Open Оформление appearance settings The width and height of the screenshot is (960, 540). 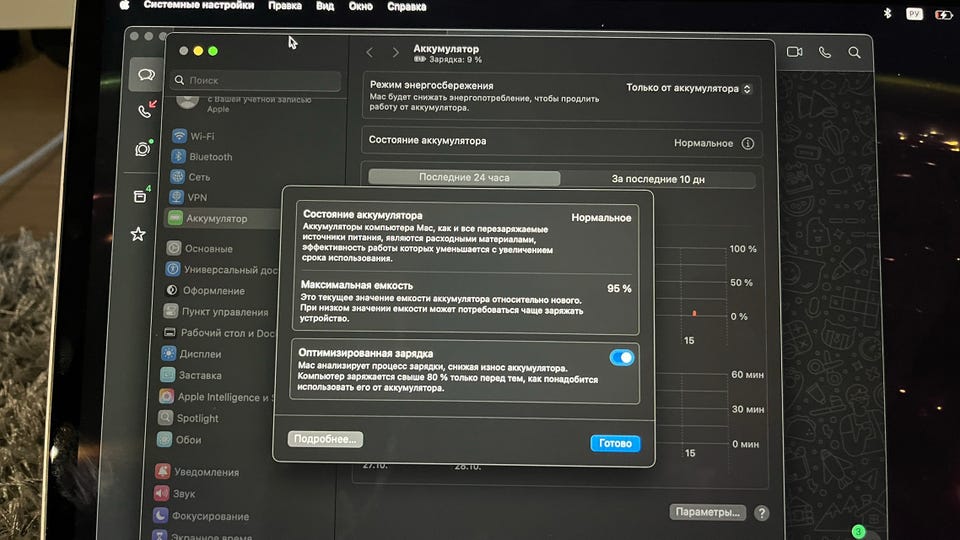click(x=205, y=290)
